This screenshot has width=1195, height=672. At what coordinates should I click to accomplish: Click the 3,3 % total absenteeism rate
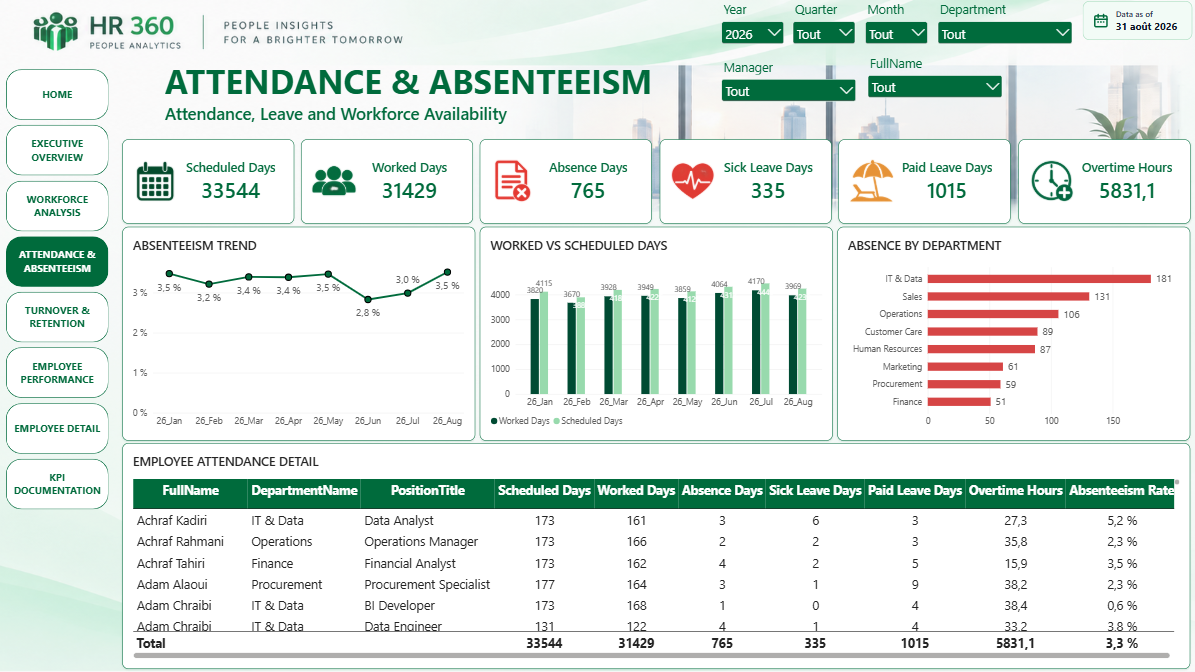click(1122, 643)
